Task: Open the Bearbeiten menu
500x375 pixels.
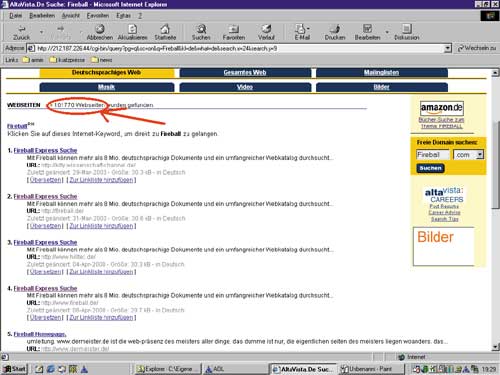Action: click(x=42, y=16)
